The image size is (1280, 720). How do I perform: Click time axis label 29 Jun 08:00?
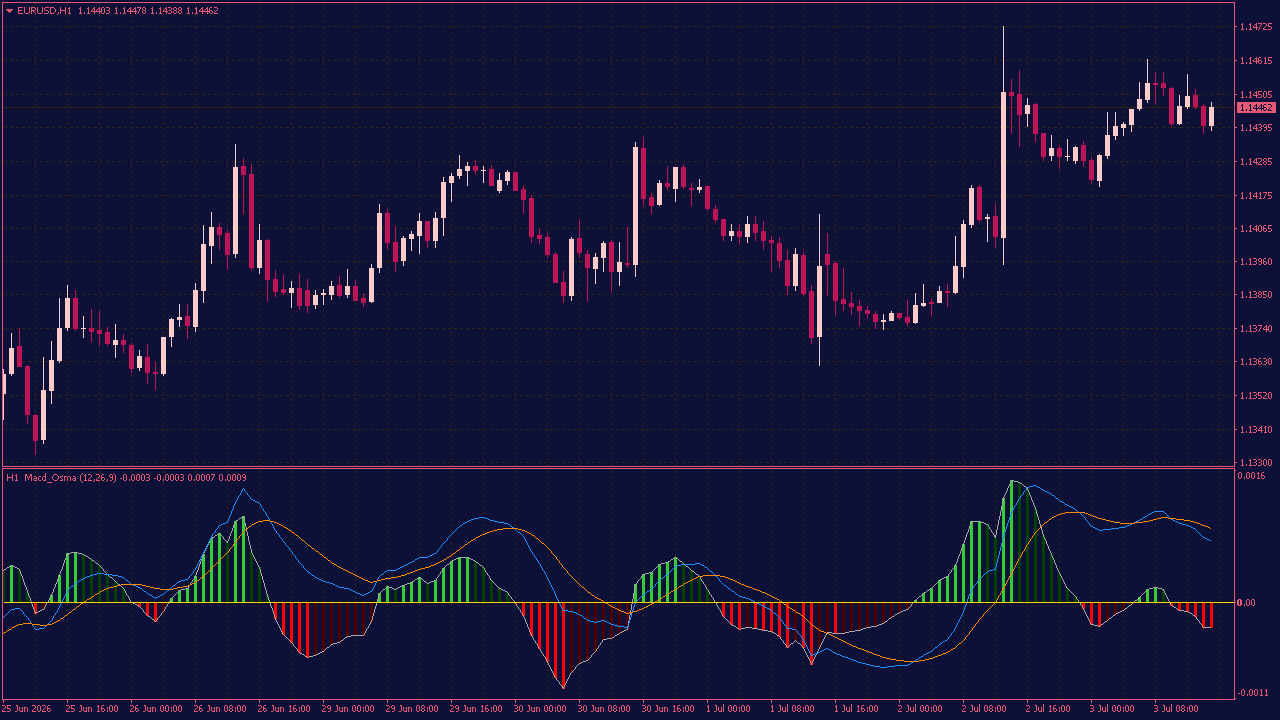[412, 709]
